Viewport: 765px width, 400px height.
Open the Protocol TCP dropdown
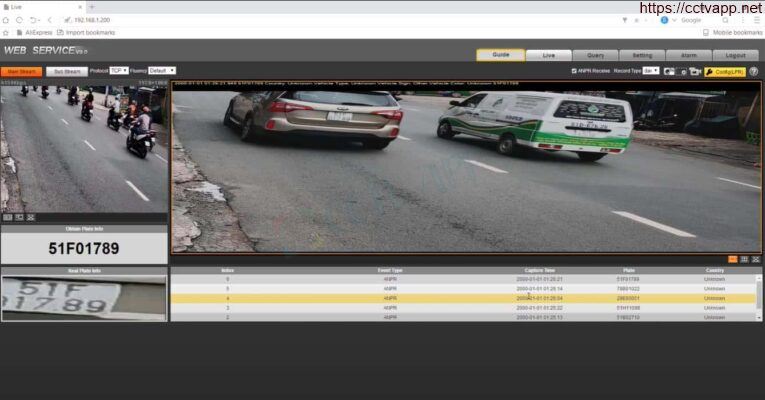pyautogui.click(x=119, y=71)
